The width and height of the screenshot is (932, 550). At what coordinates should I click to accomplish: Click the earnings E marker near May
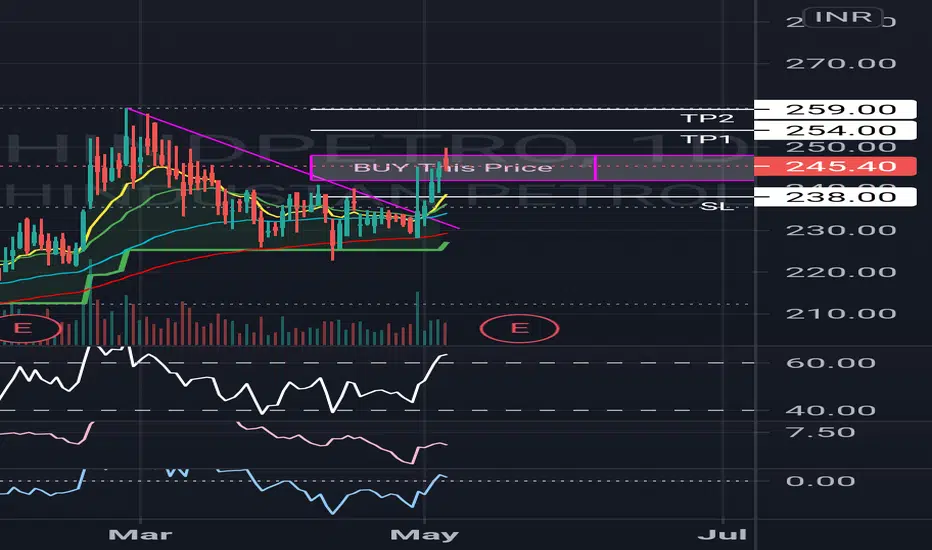[x=519, y=328]
